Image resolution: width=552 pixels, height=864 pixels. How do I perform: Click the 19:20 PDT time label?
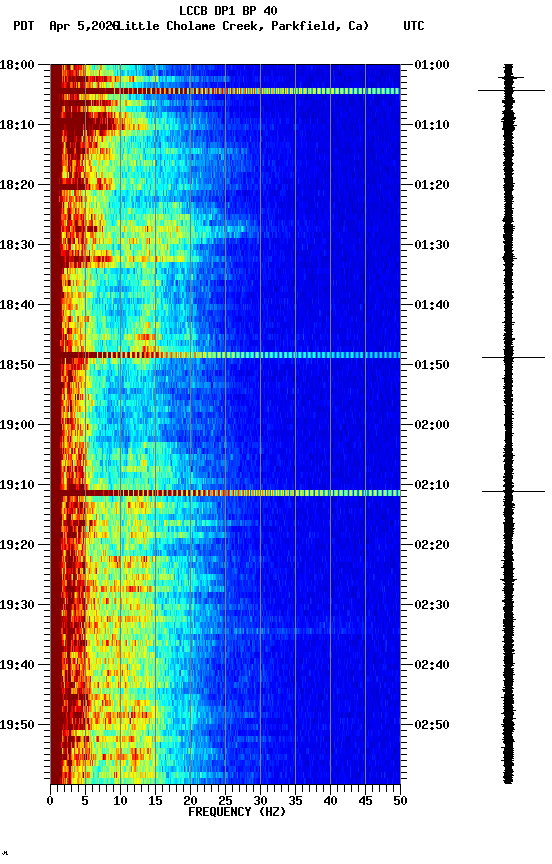click(x=17, y=545)
